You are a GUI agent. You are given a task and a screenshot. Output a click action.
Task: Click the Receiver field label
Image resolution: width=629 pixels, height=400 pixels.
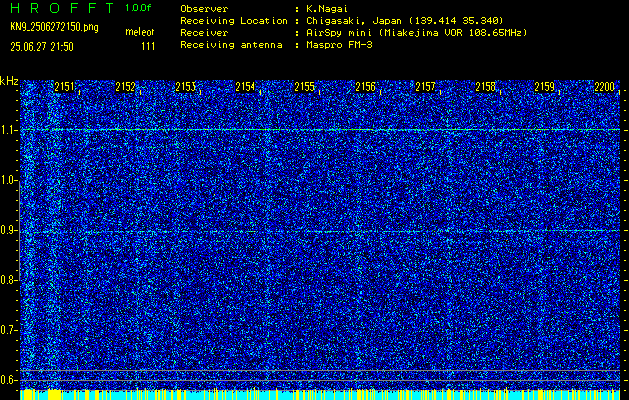(x=204, y=32)
